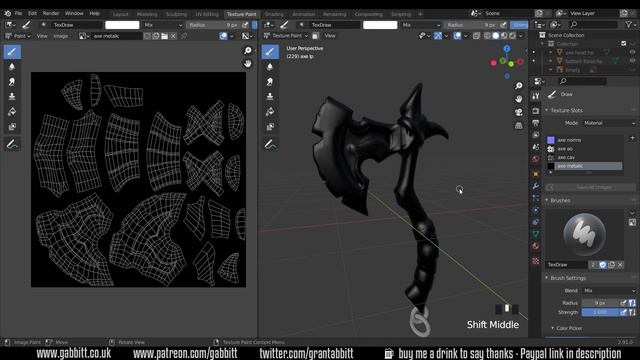
Task: Hide second outliner object with eye icon
Action: 633,61
